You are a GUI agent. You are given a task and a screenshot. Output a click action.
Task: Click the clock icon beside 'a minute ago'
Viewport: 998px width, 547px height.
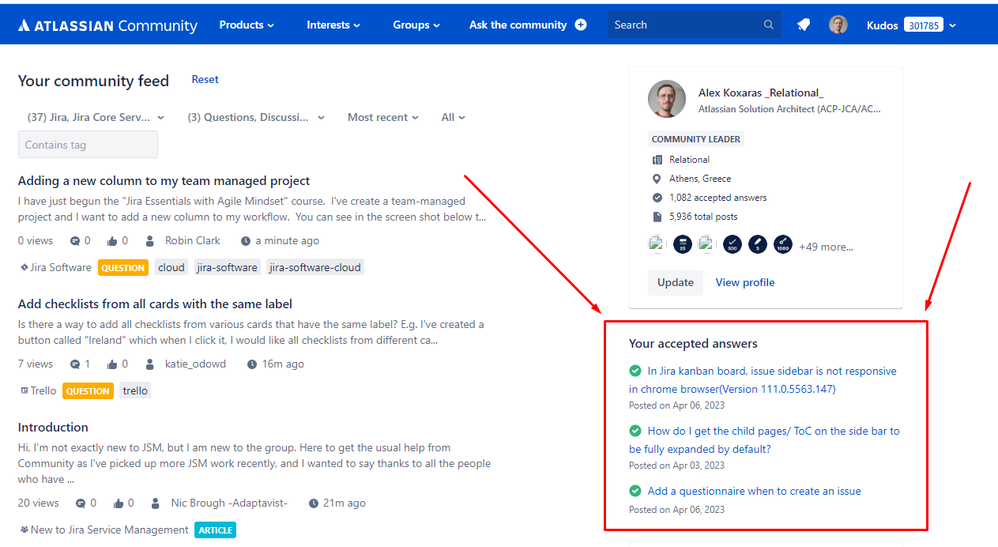pos(245,241)
